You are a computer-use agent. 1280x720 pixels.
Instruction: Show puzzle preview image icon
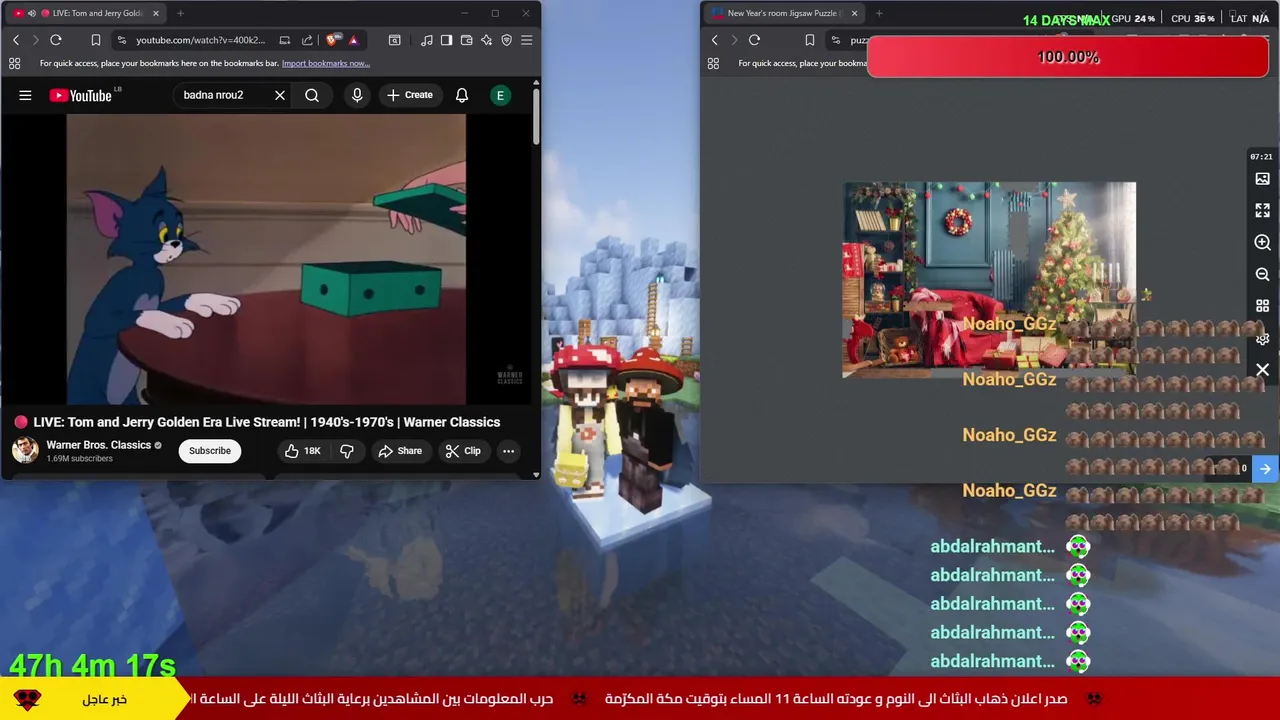1262,179
